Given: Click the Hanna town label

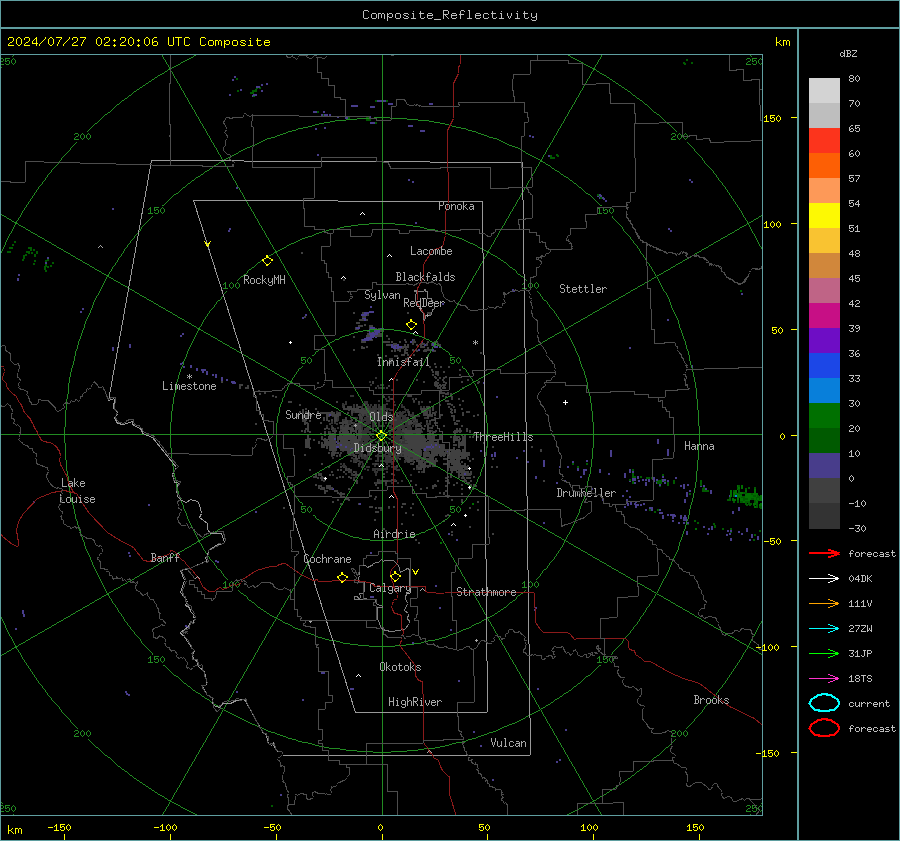Looking at the screenshot, I should pos(699,446).
